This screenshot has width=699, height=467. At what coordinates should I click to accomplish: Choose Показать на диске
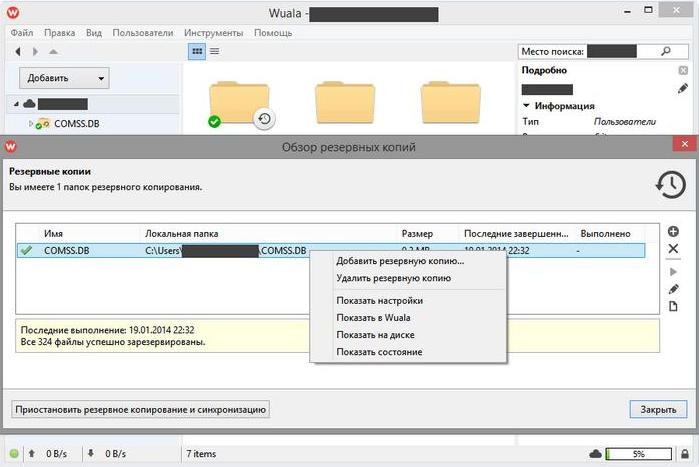(375, 335)
